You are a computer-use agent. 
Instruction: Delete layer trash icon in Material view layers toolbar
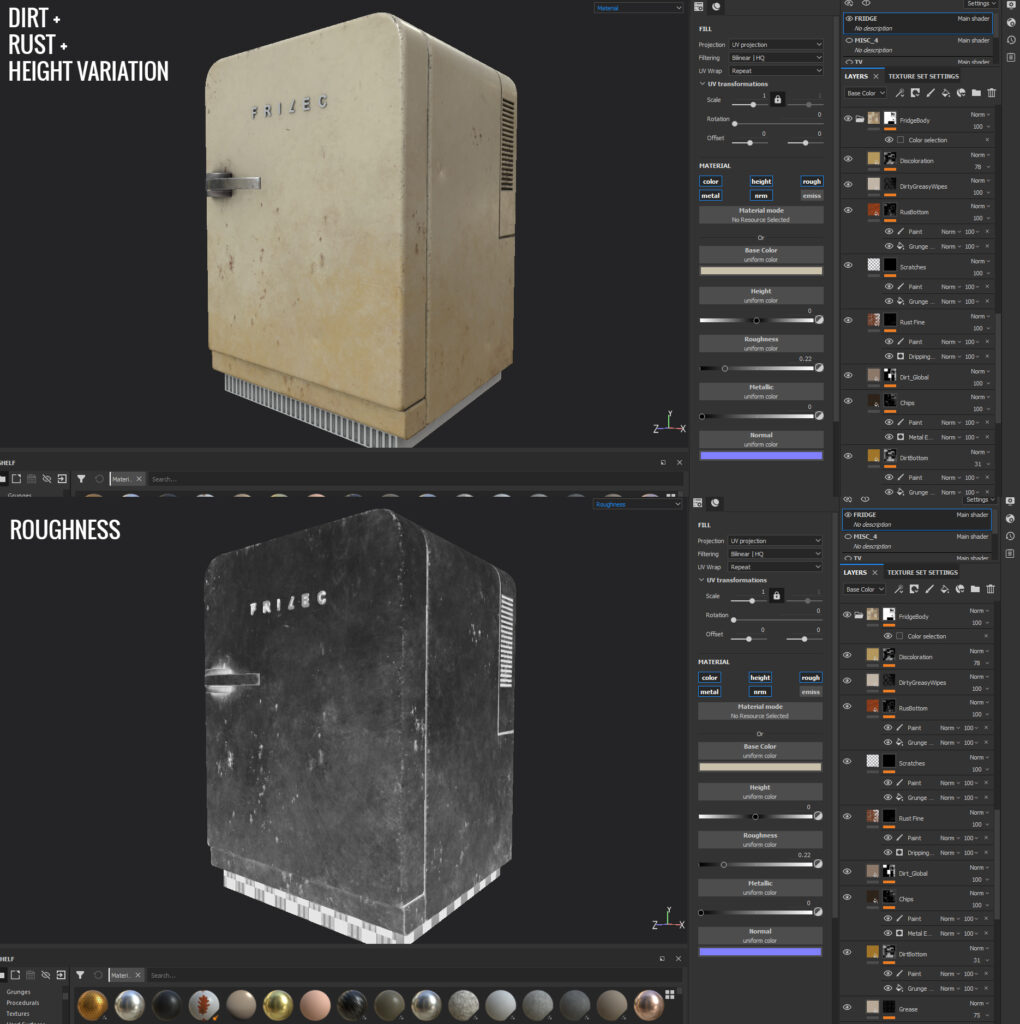pyautogui.click(x=991, y=93)
